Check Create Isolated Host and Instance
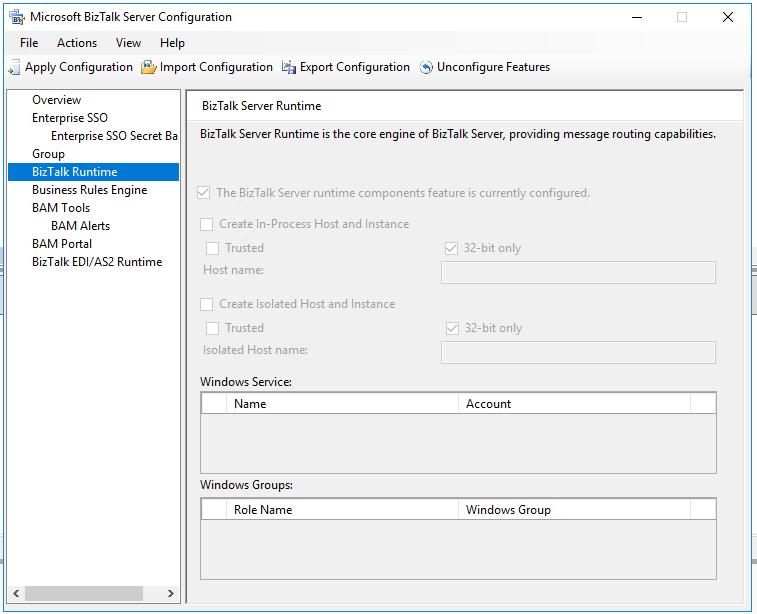Viewport: 757px width, 614px height. [x=207, y=305]
